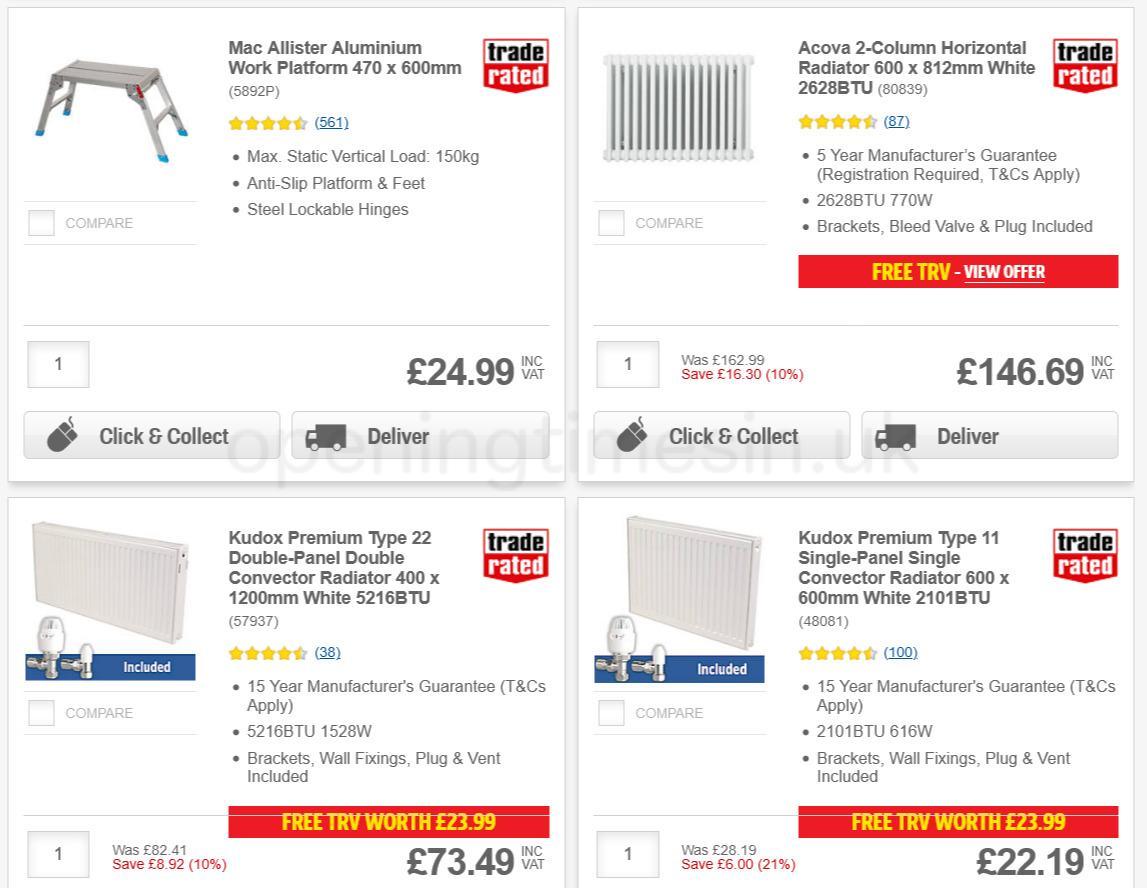Select the Trade Rated badge on Kudox Type 22 radiator
1147x888 pixels.
pos(514,558)
